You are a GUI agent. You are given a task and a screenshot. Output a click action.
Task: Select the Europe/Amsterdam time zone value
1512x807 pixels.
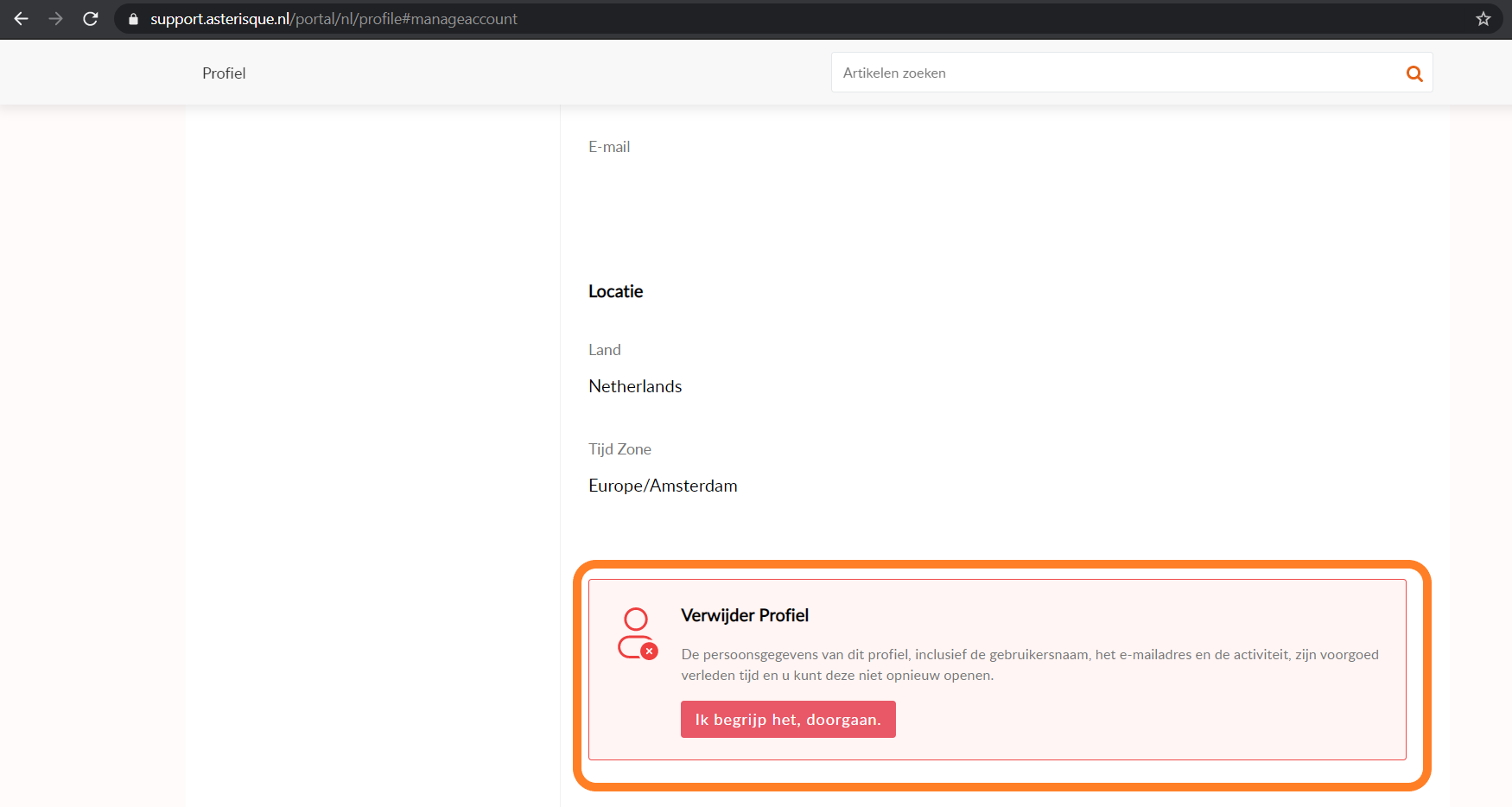coord(663,486)
